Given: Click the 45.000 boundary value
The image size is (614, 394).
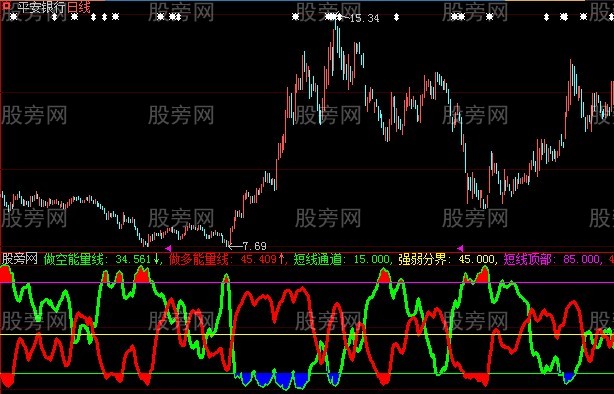Looking at the screenshot, I should pyautogui.click(x=477, y=259).
